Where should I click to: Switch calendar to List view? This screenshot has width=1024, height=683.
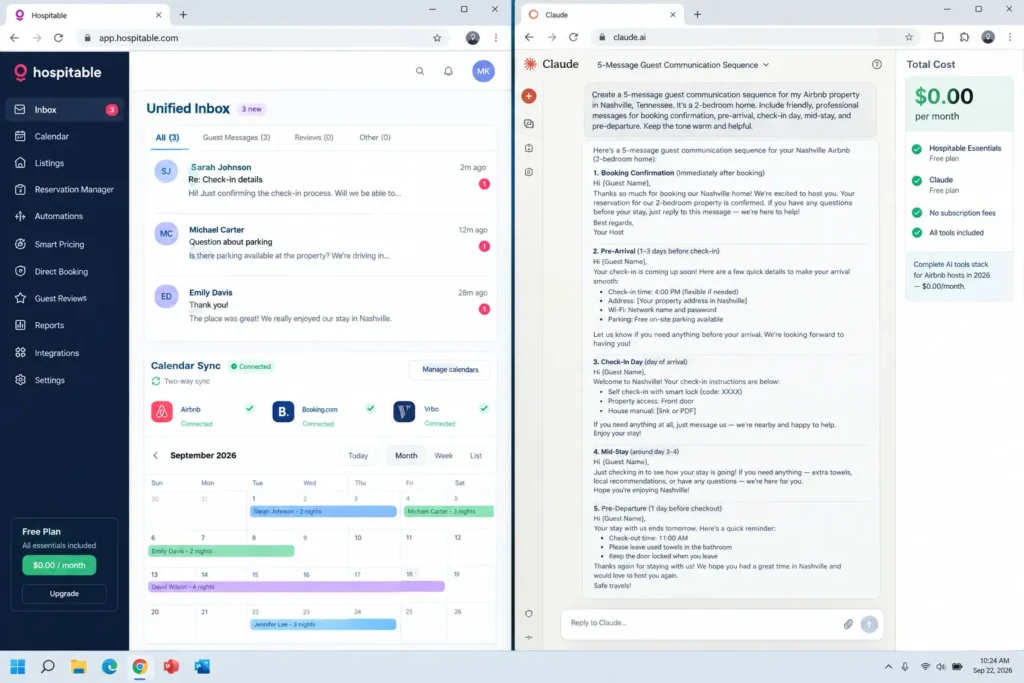pos(476,456)
